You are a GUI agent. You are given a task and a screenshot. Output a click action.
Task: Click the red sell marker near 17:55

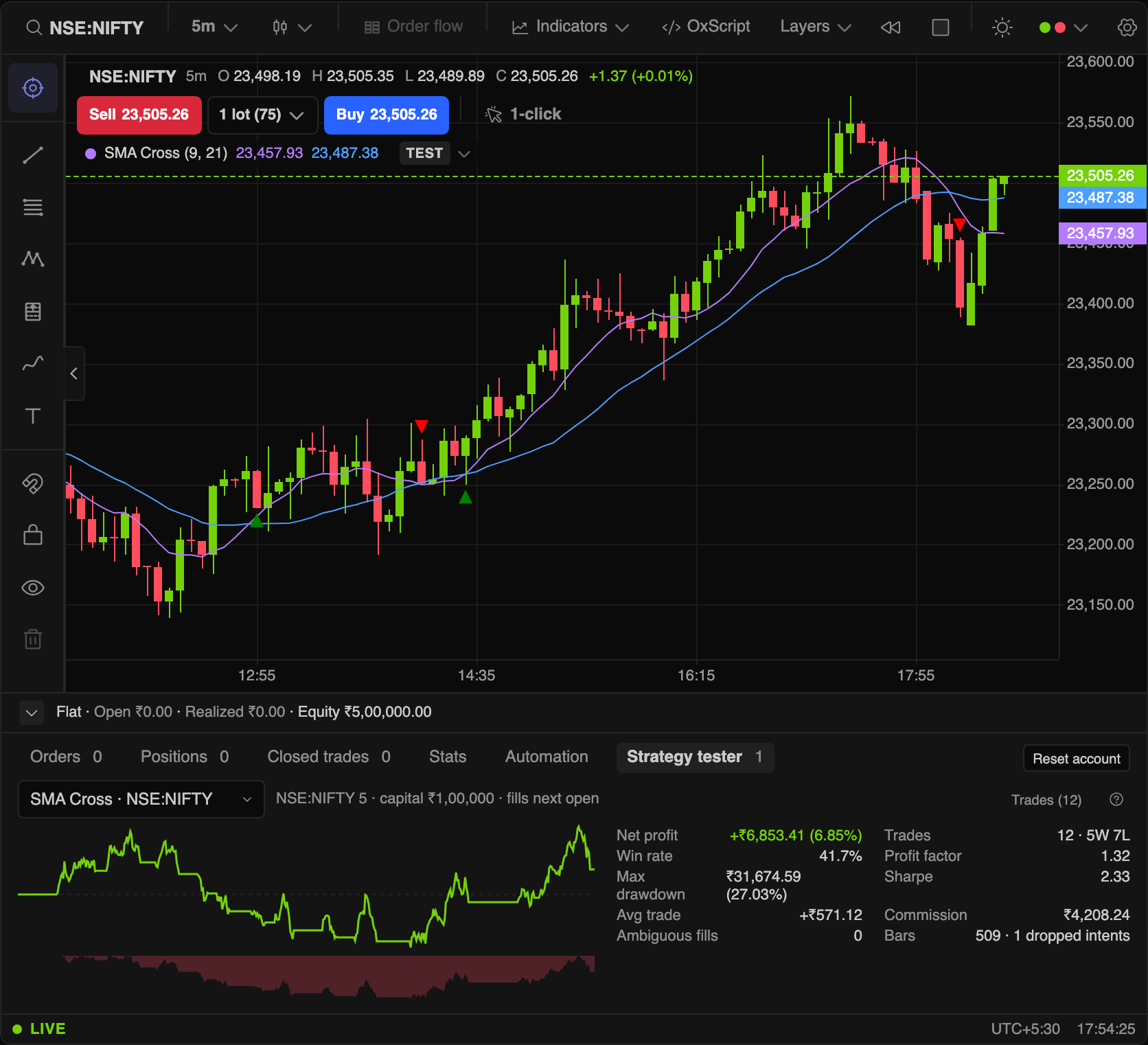tap(960, 224)
